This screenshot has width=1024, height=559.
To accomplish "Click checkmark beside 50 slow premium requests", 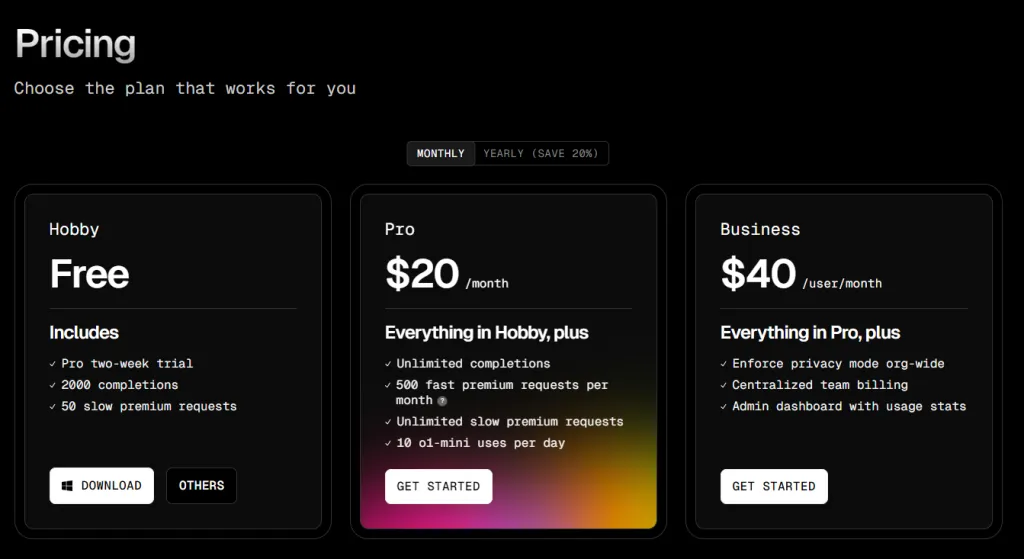I will 53,407.
